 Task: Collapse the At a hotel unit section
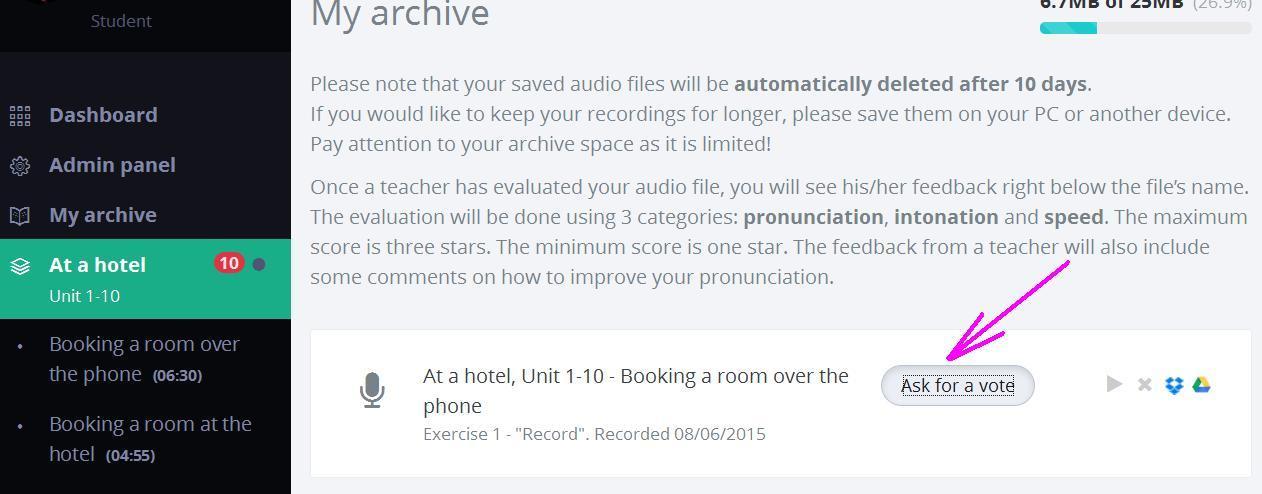point(145,279)
